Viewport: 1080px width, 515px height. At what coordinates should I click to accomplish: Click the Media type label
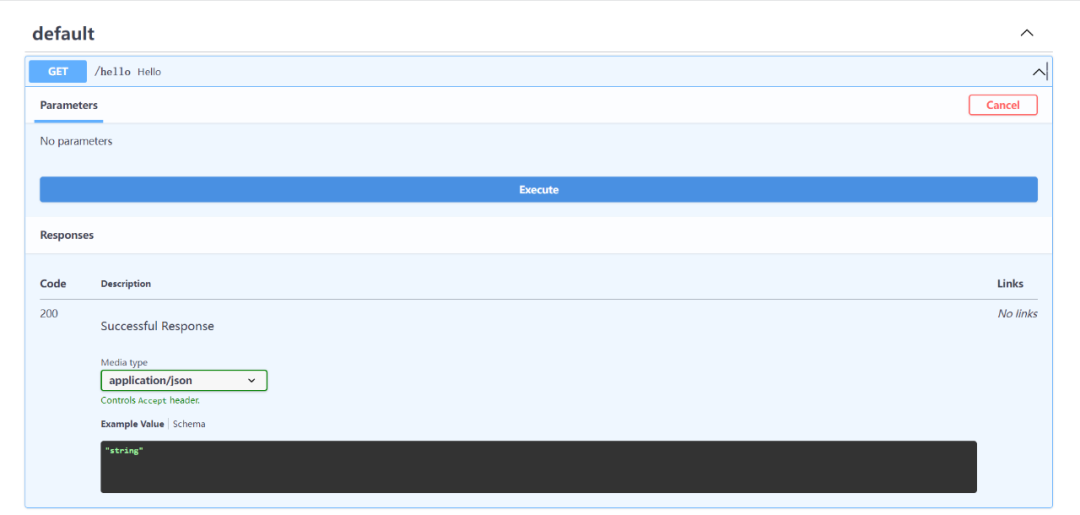tap(124, 362)
